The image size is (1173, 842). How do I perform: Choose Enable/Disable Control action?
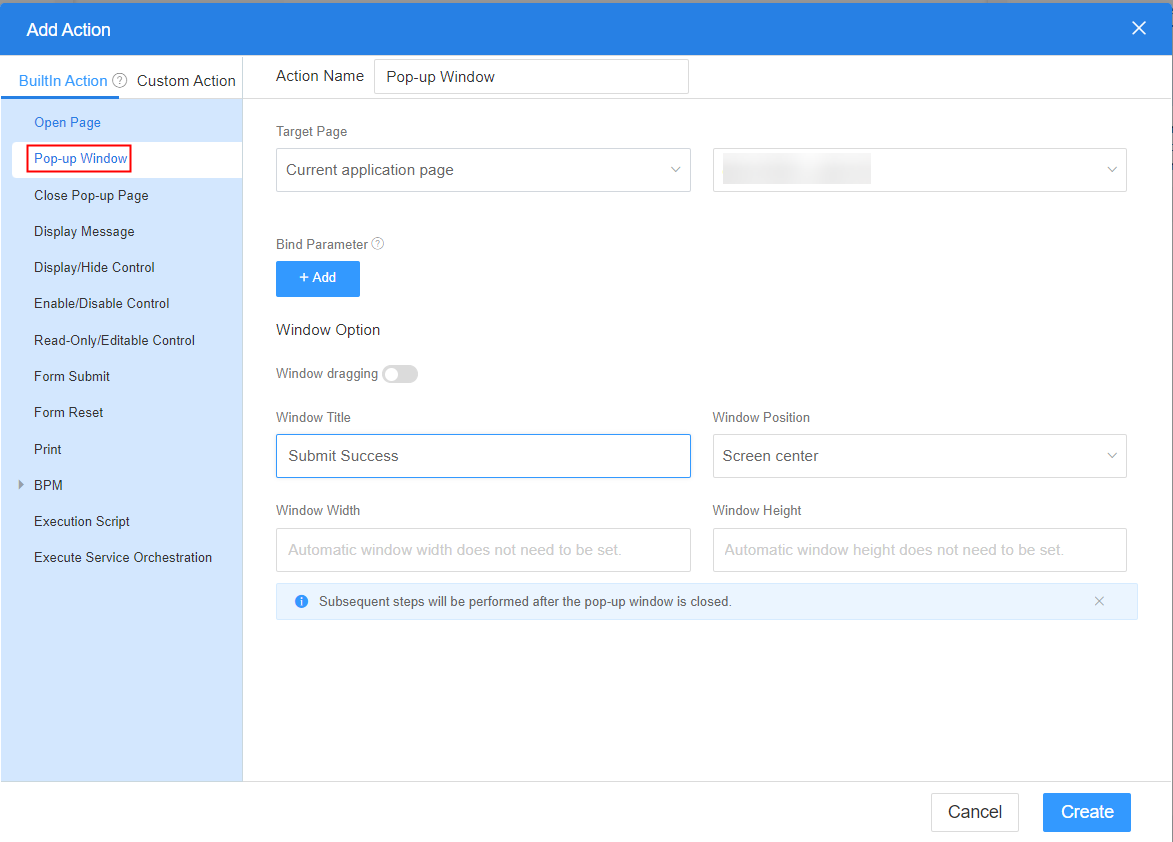point(102,304)
